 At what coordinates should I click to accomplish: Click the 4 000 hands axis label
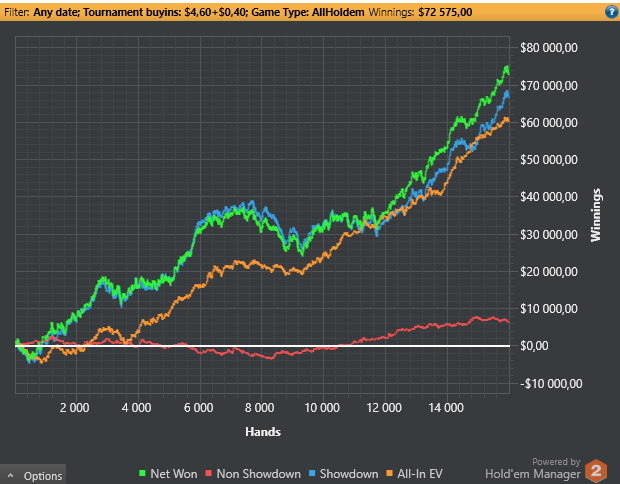click(136, 408)
